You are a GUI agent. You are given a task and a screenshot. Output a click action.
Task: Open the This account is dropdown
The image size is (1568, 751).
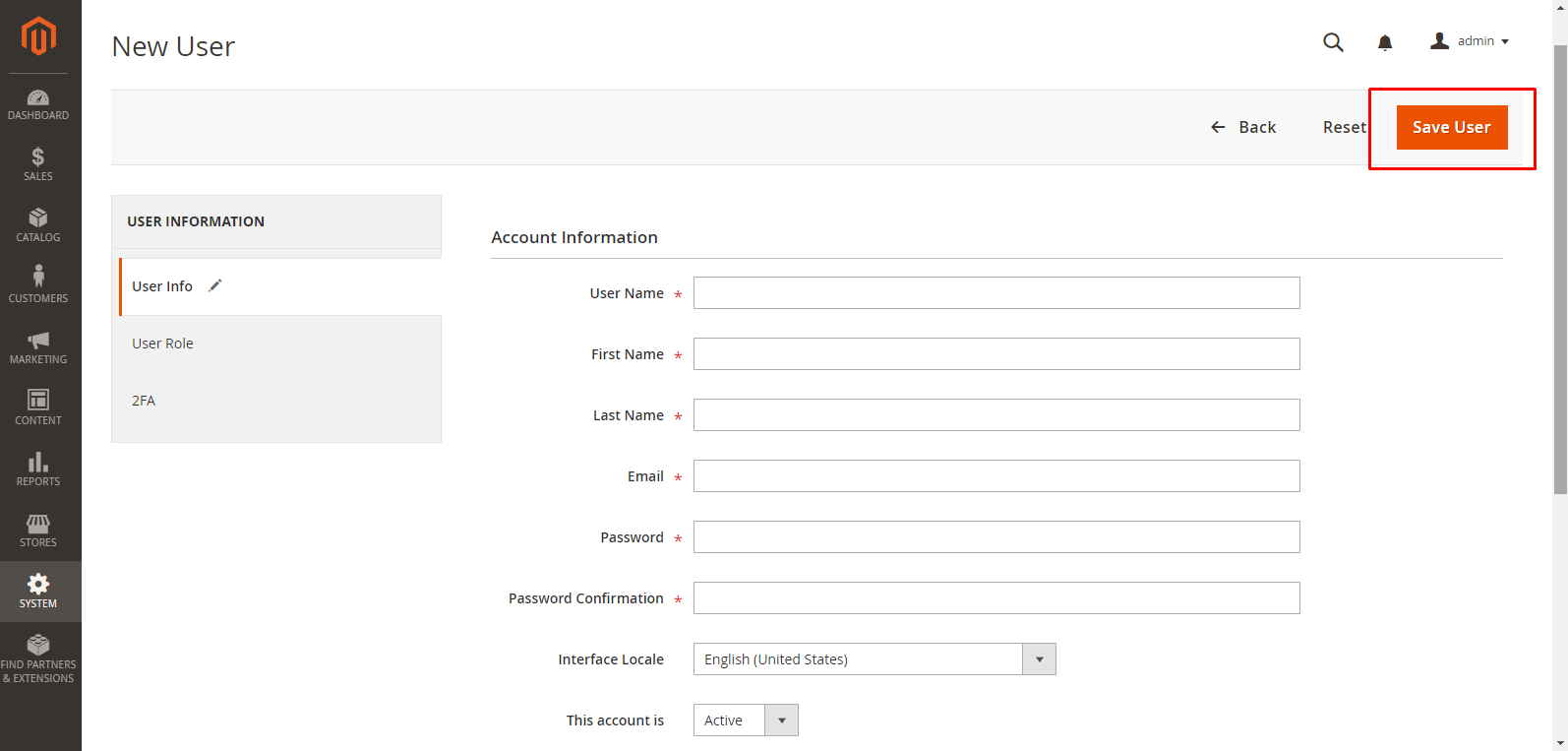(x=746, y=720)
